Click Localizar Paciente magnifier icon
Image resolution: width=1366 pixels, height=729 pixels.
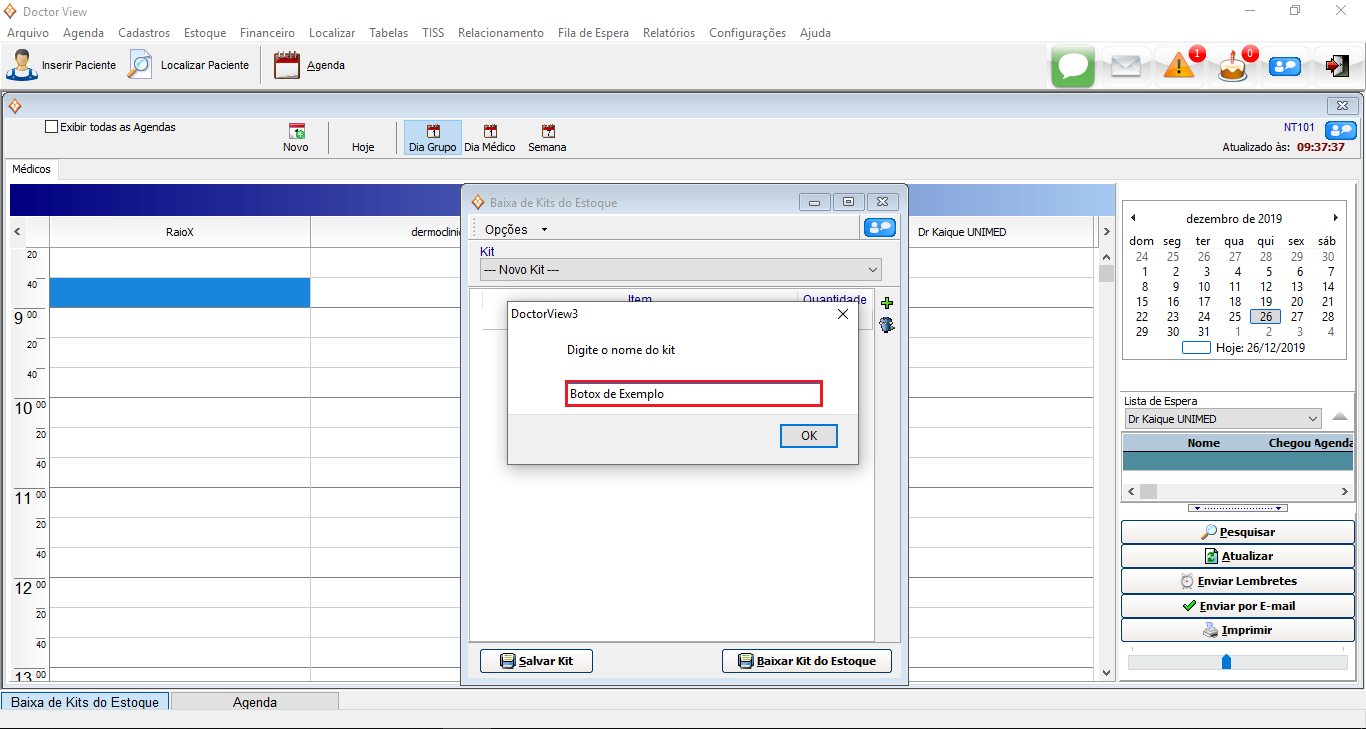(140, 65)
